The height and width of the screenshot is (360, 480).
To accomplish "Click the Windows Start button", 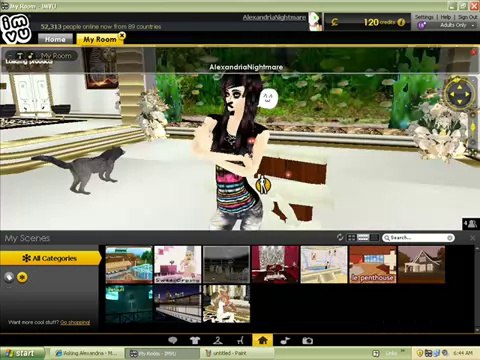I will click(22, 353).
